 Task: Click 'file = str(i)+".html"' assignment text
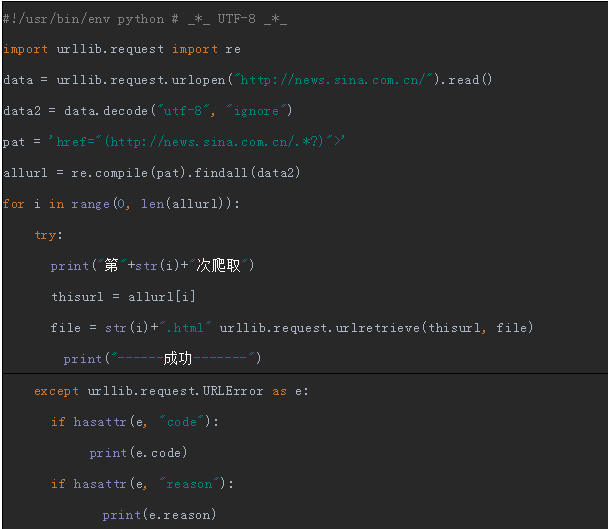pos(131,328)
